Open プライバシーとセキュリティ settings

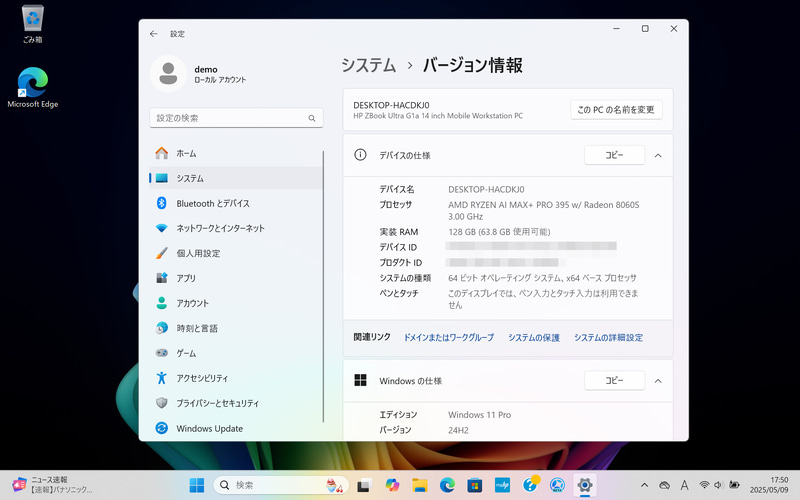point(236,403)
